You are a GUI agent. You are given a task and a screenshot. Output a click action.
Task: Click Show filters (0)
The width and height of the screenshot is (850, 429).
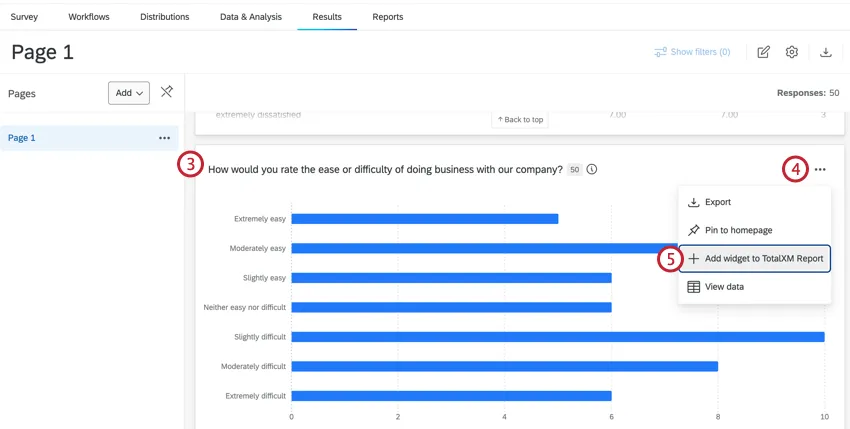point(692,52)
